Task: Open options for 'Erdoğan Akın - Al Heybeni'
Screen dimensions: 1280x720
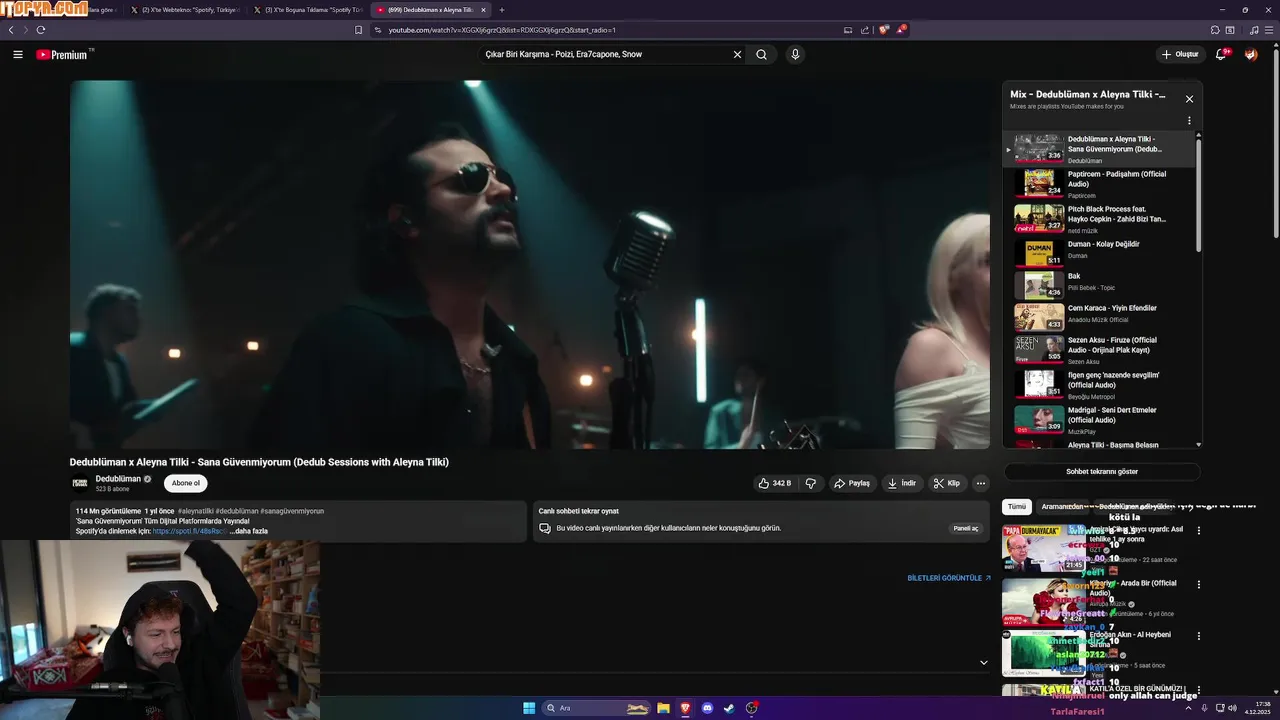Action: (x=1199, y=635)
